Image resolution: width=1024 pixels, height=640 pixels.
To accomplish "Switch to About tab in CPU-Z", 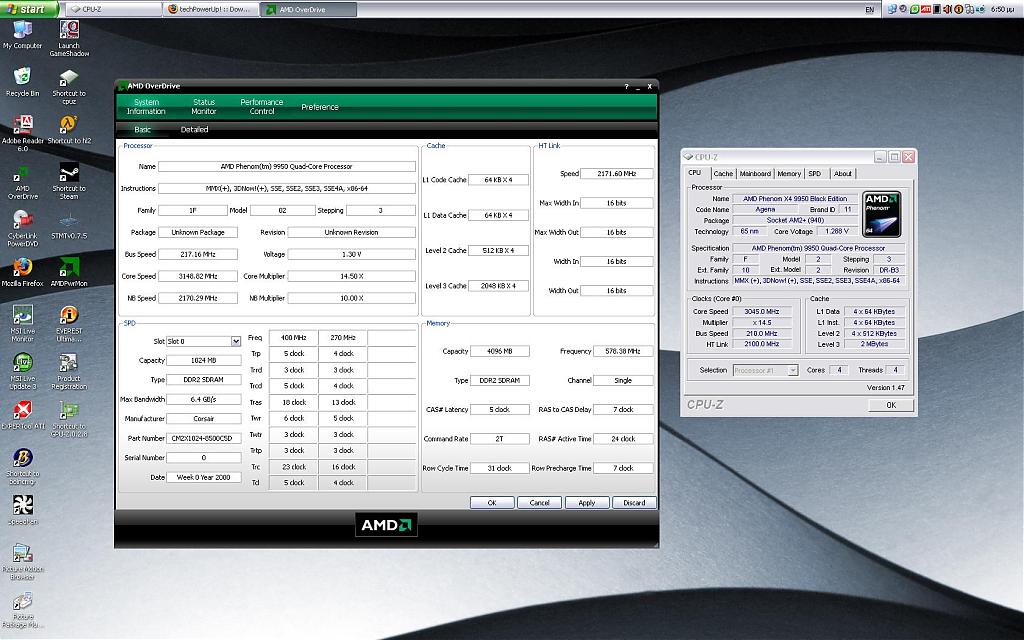I will [x=842, y=174].
